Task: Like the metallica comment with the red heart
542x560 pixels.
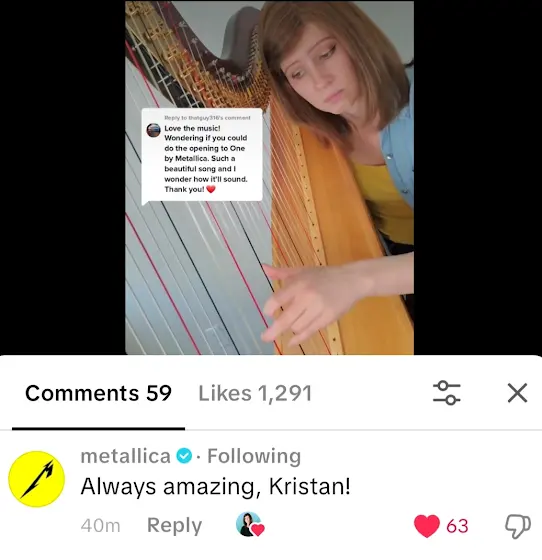Action: [427, 526]
